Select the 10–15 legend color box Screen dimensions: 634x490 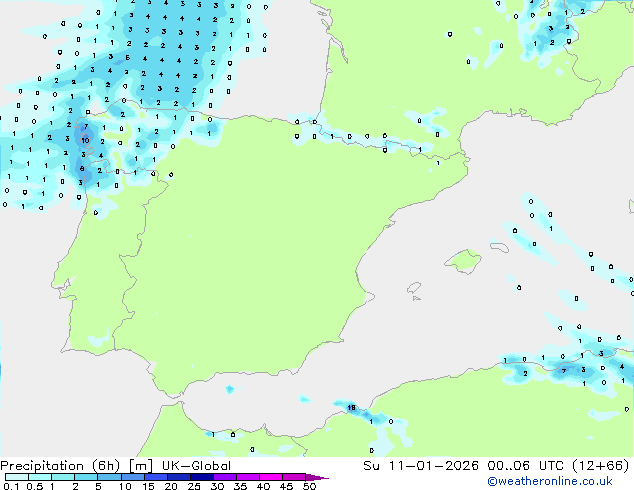(x=133, y=477)
